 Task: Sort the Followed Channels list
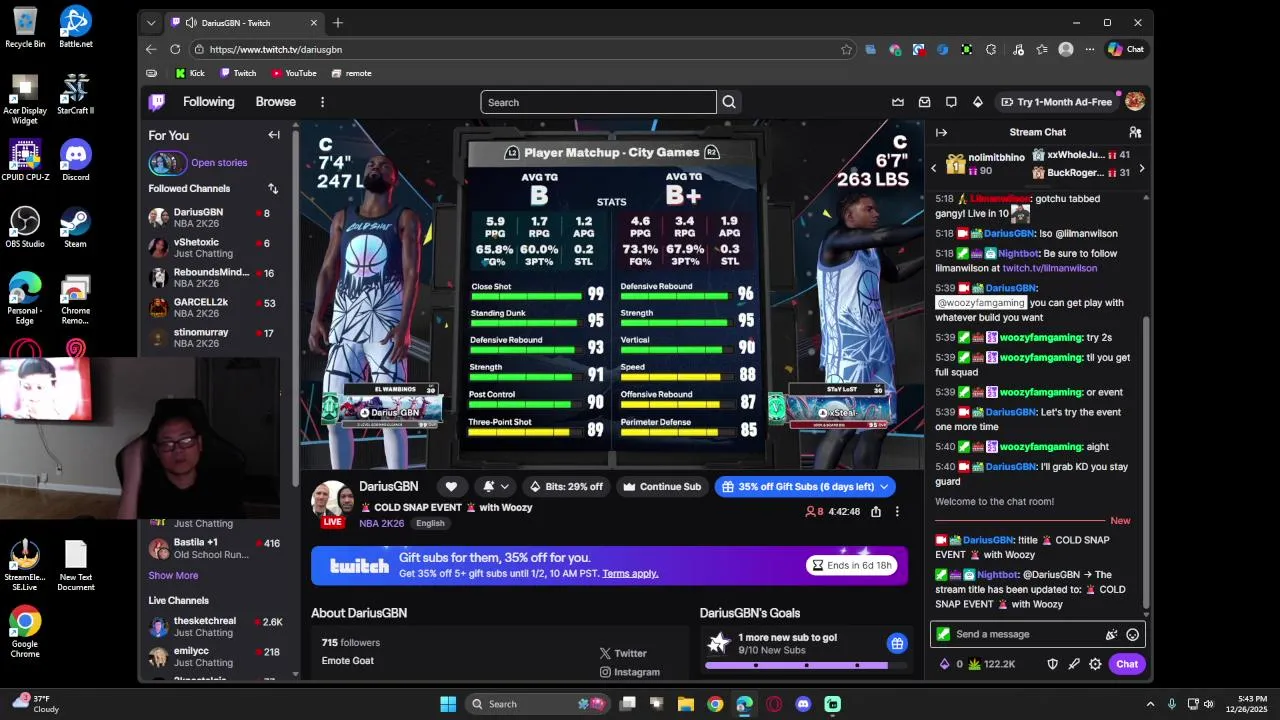pyautogui.click(x=273, y=188)
